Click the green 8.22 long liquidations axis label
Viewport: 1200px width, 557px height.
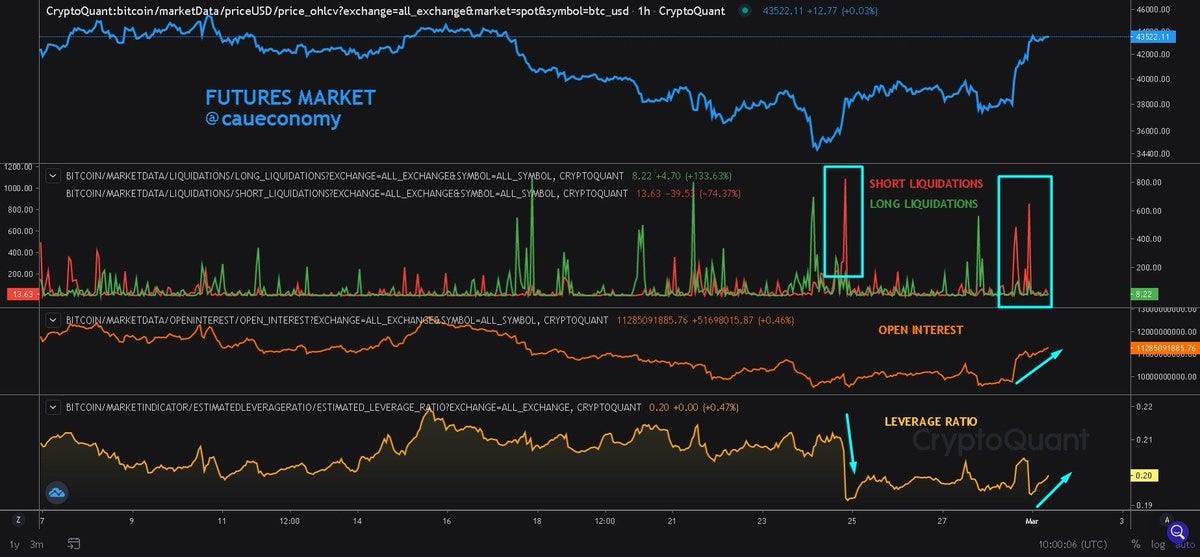(x=1145, y=294)
